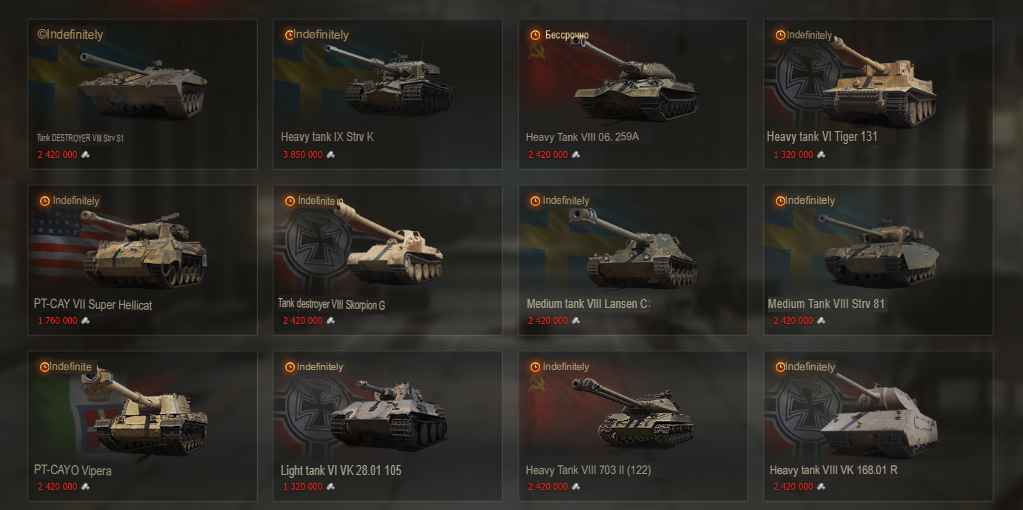This screenshot has width=1023, height=510.
Task: Open Heavy tank IX Strv K title
Action: [328, 137]
